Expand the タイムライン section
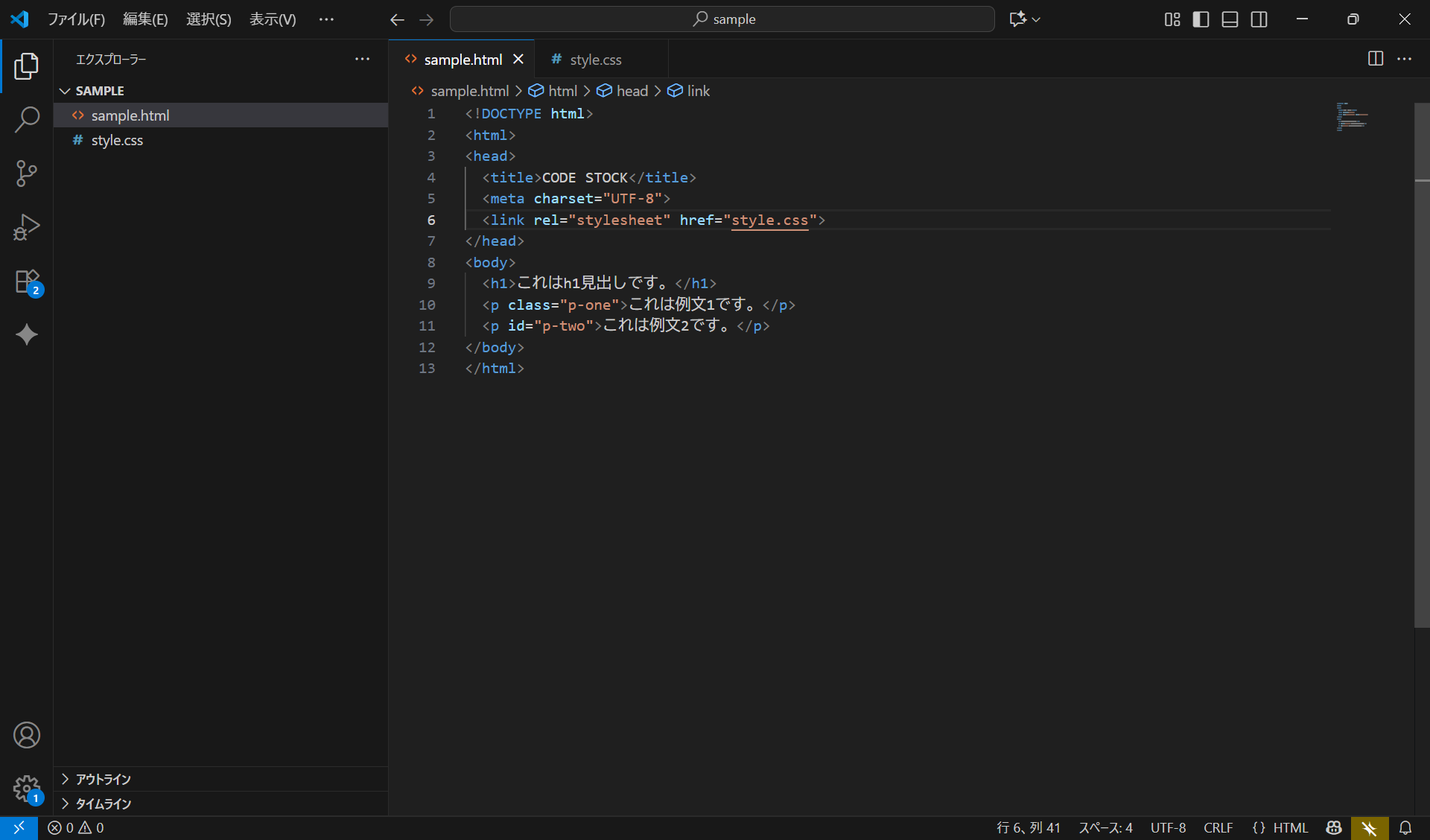 tap(103, 804)
